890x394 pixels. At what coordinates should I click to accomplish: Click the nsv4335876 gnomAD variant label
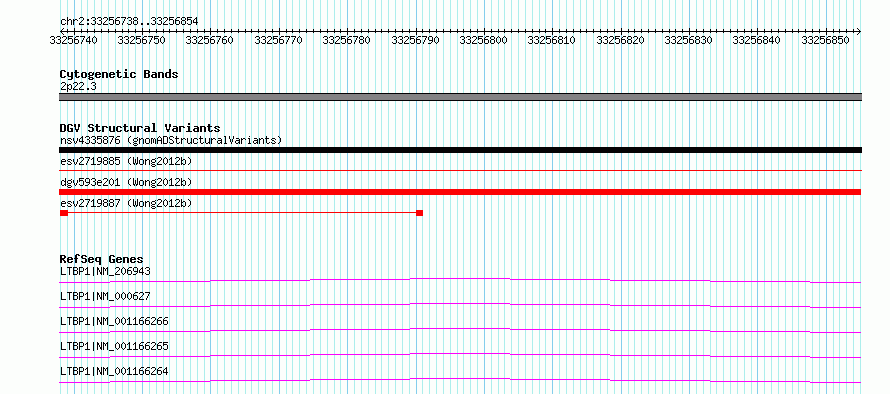coord(171,140)
